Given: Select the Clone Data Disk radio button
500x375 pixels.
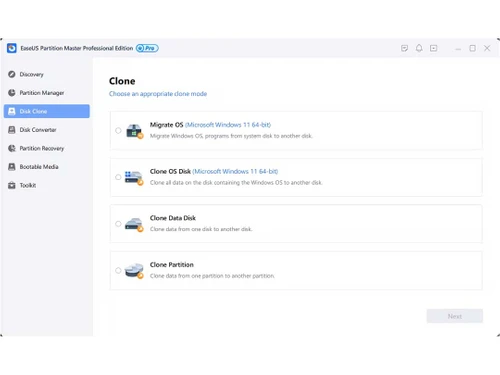Looking at the screenshot, I should point(118,224).
